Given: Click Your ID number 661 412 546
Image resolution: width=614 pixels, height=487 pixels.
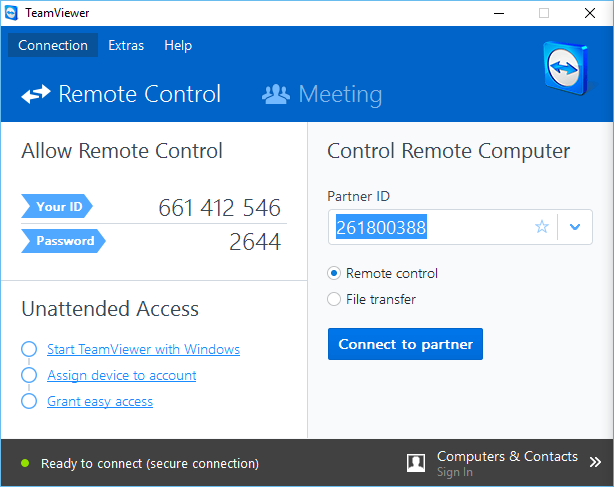Looking at the screenshot, I should click(219, 207).
